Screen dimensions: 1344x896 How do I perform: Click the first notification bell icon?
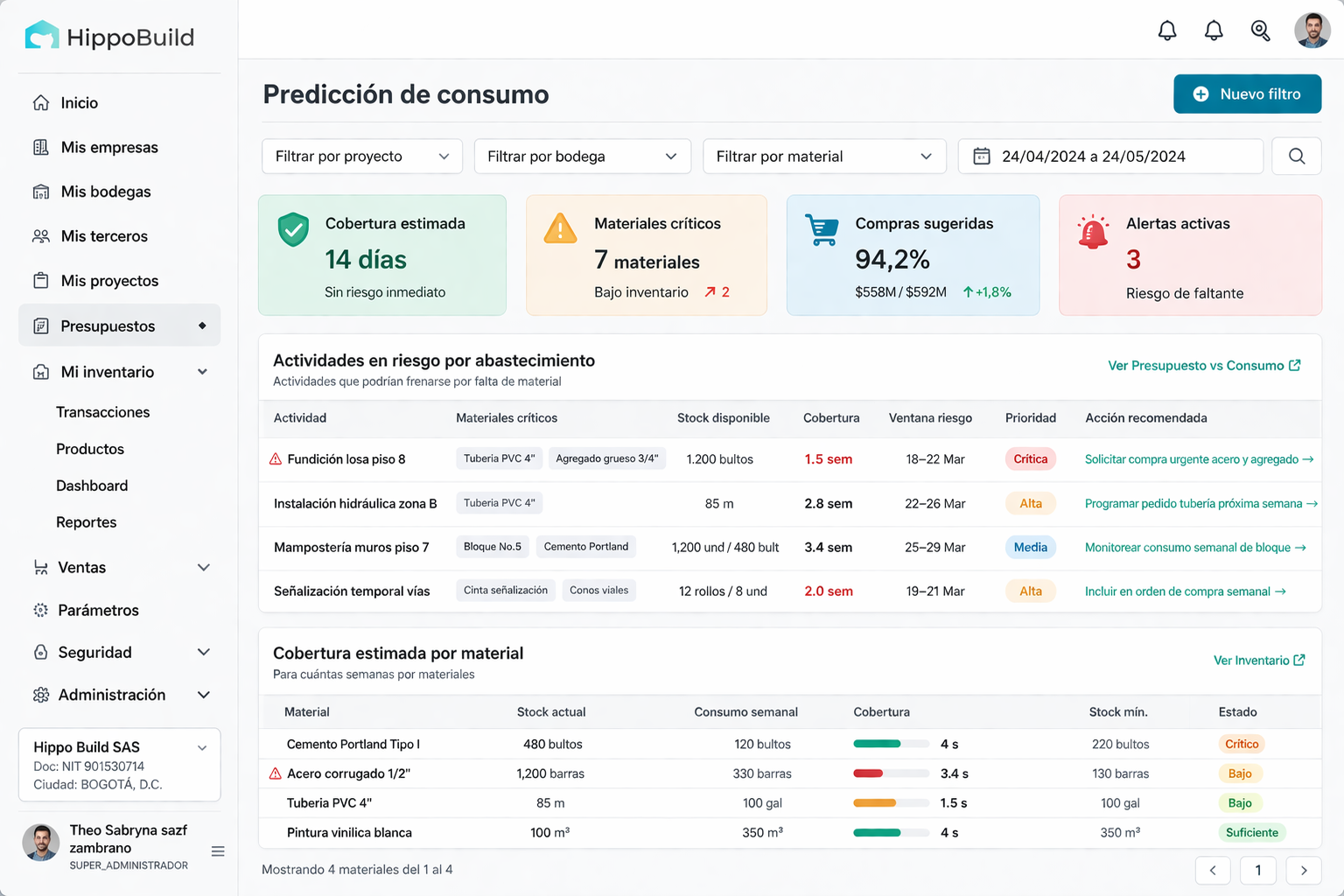[1166, 30]
